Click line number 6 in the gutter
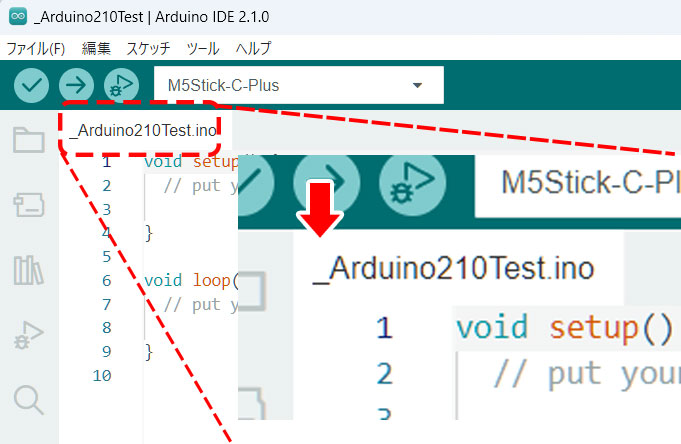The width and height of the screenshot is (681, 444). click(107, 281)
